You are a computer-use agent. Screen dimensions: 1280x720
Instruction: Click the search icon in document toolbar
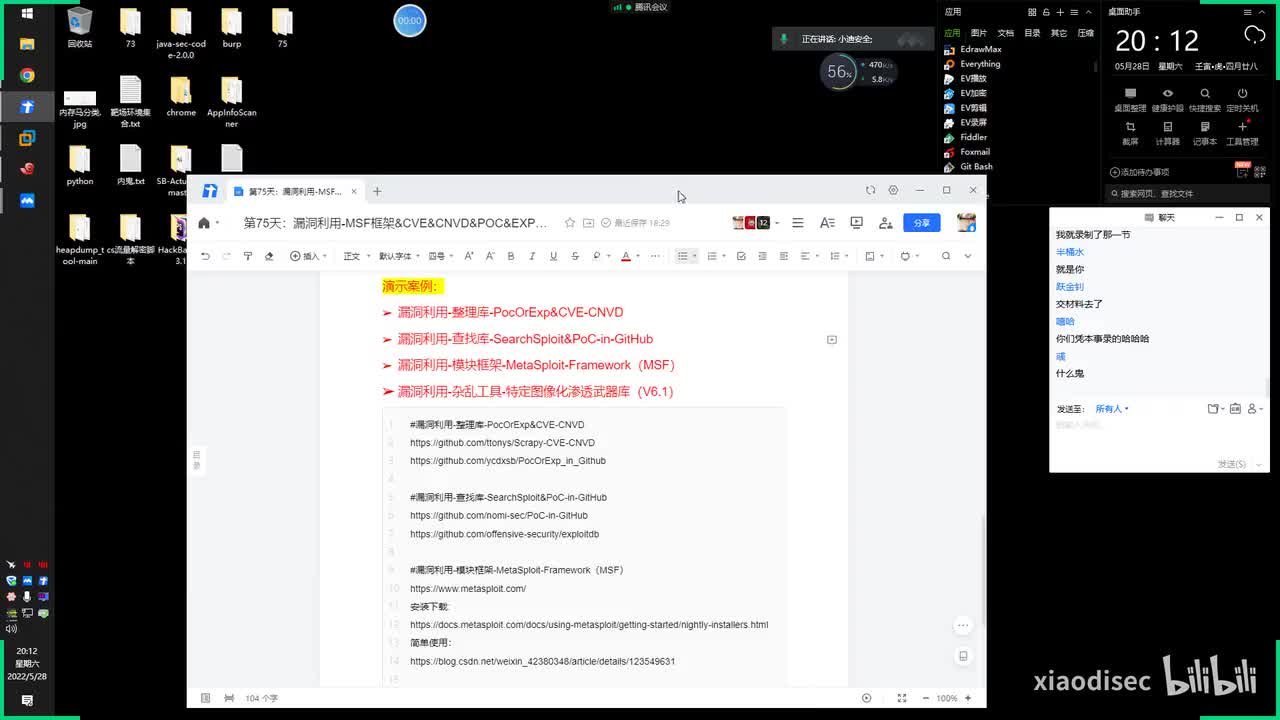pos(946,256)
